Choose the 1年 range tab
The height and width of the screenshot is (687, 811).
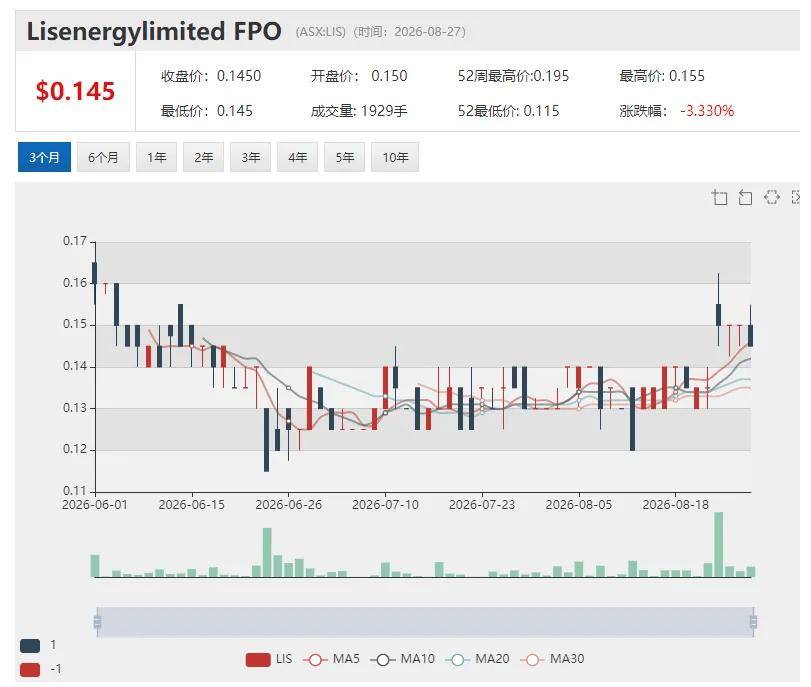coord(156,157)
